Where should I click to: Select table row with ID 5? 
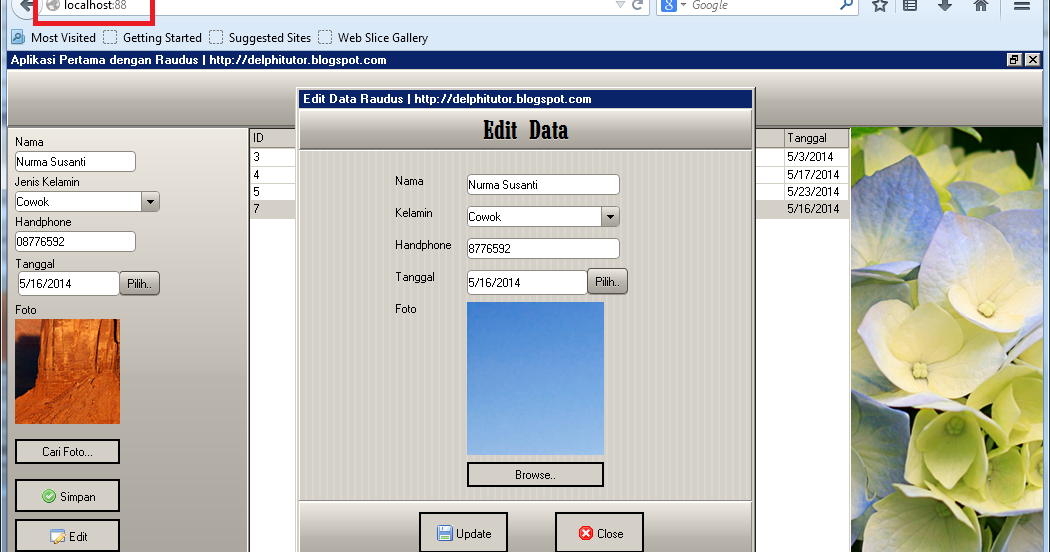pyautogui.click(x=273, y=192)
